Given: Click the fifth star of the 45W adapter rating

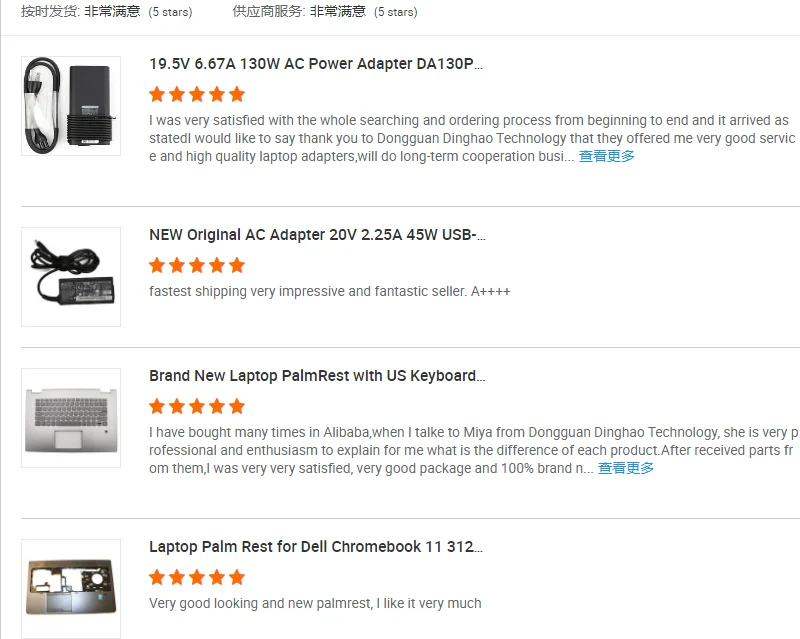Looking at the screenshot, I should point(237,266).
